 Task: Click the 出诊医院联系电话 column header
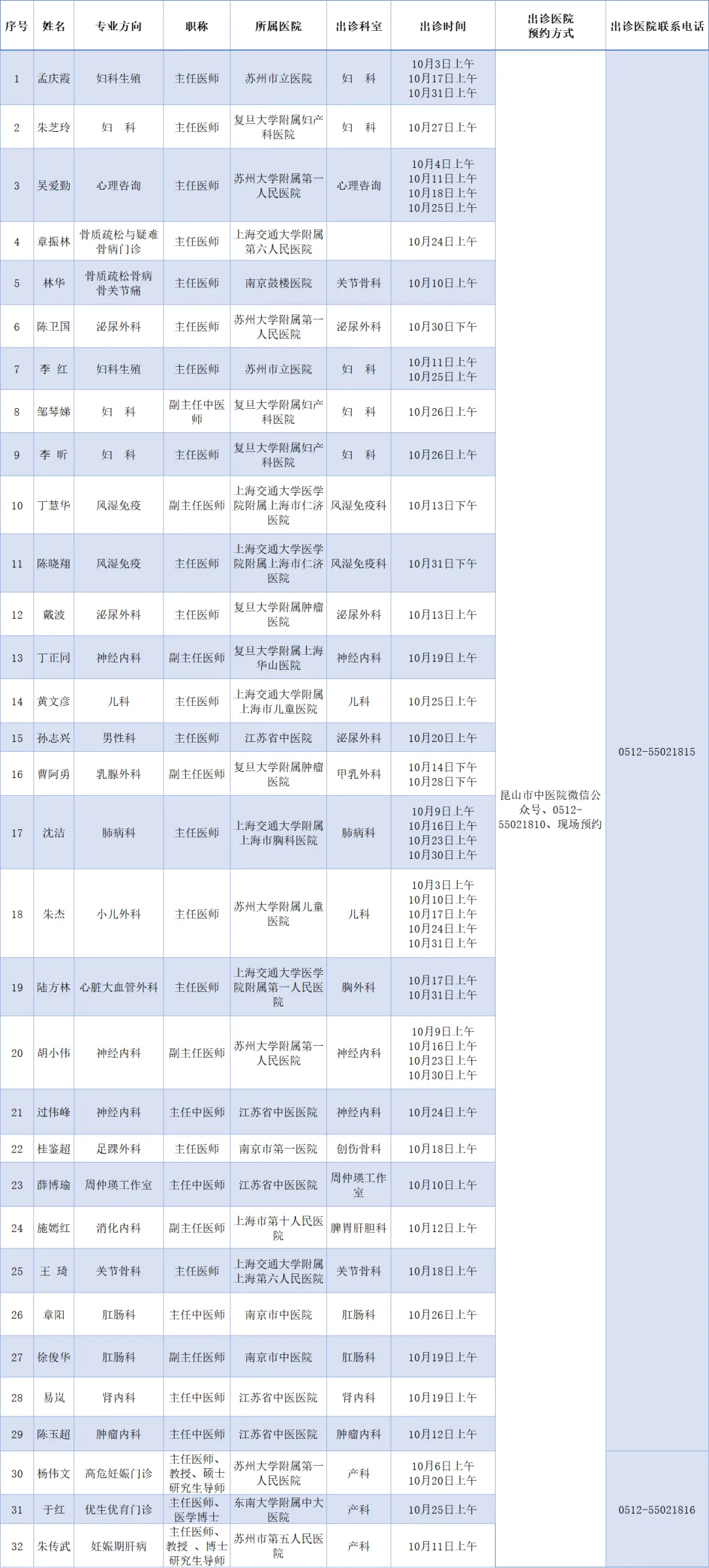click(656, 26)
